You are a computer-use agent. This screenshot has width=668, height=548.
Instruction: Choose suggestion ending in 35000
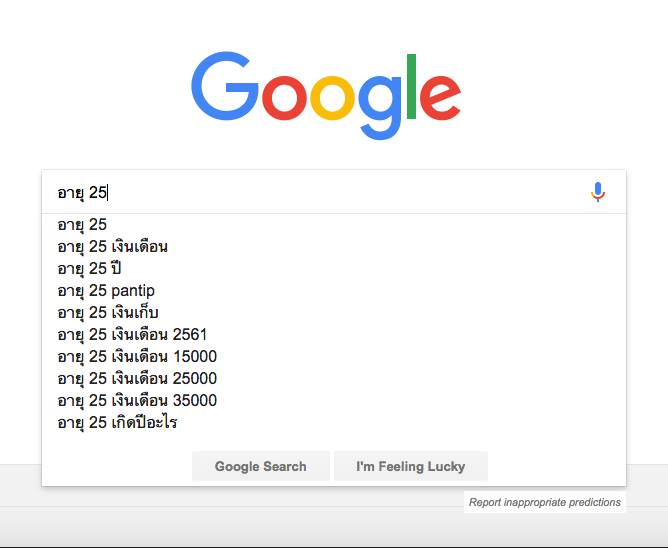tap(137, 401)
